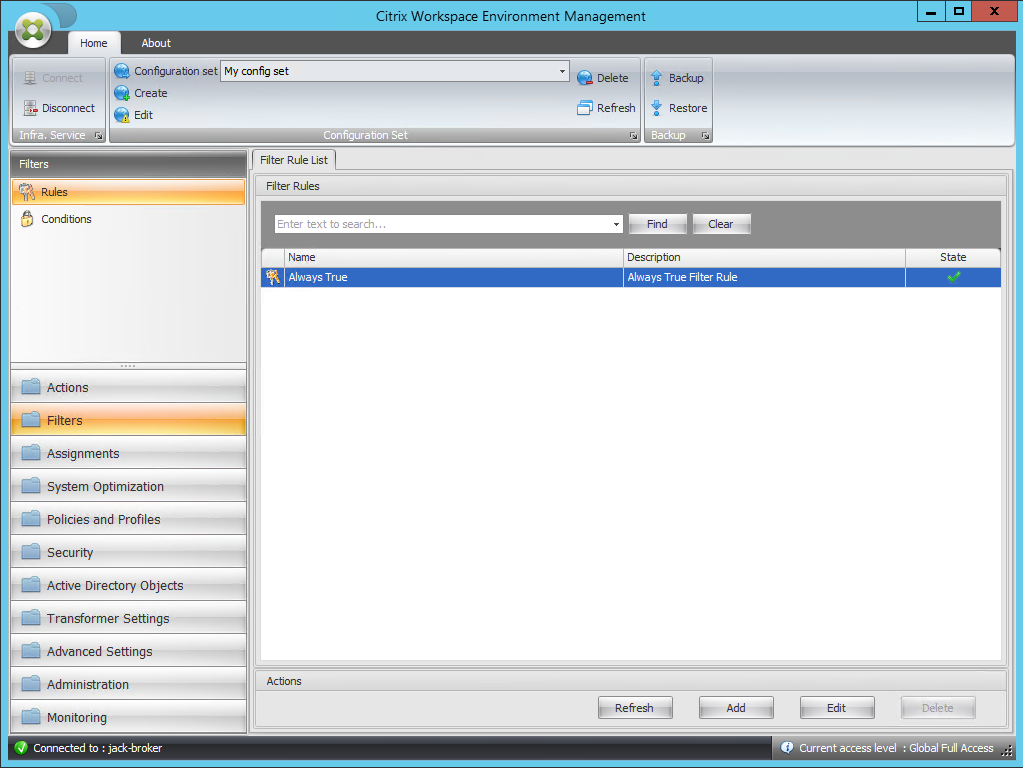Switch to the About tab
Screen dimensions: 1023x768
pyautogui.click(x=155, y=43)
